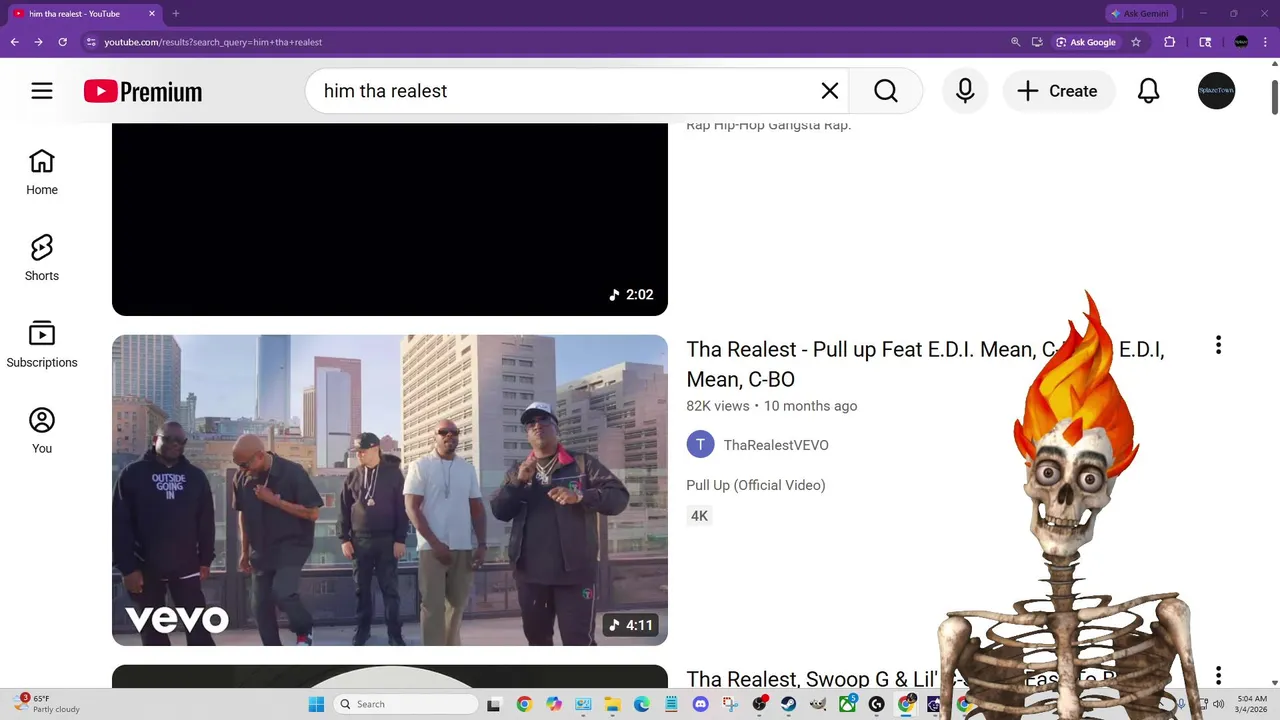Click the youtube.com URL in the address bar

(213, 42)
